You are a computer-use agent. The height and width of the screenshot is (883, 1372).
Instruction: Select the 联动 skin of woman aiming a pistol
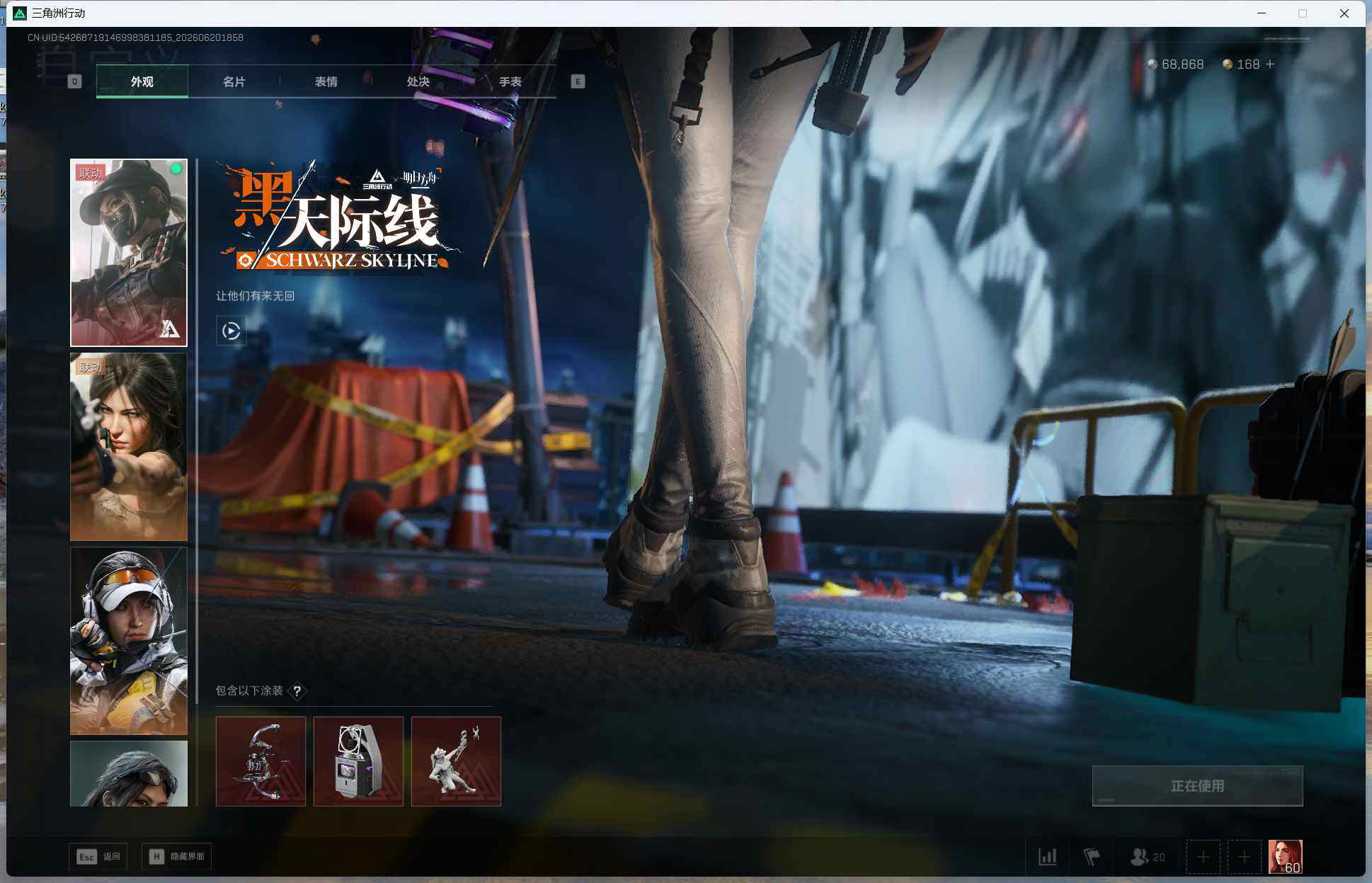(x=129, y=447)
